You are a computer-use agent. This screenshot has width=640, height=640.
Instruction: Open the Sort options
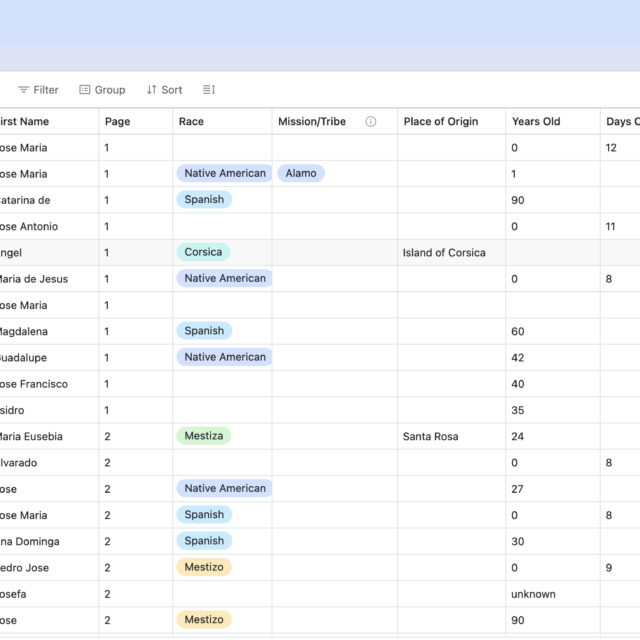coord(164,90)
